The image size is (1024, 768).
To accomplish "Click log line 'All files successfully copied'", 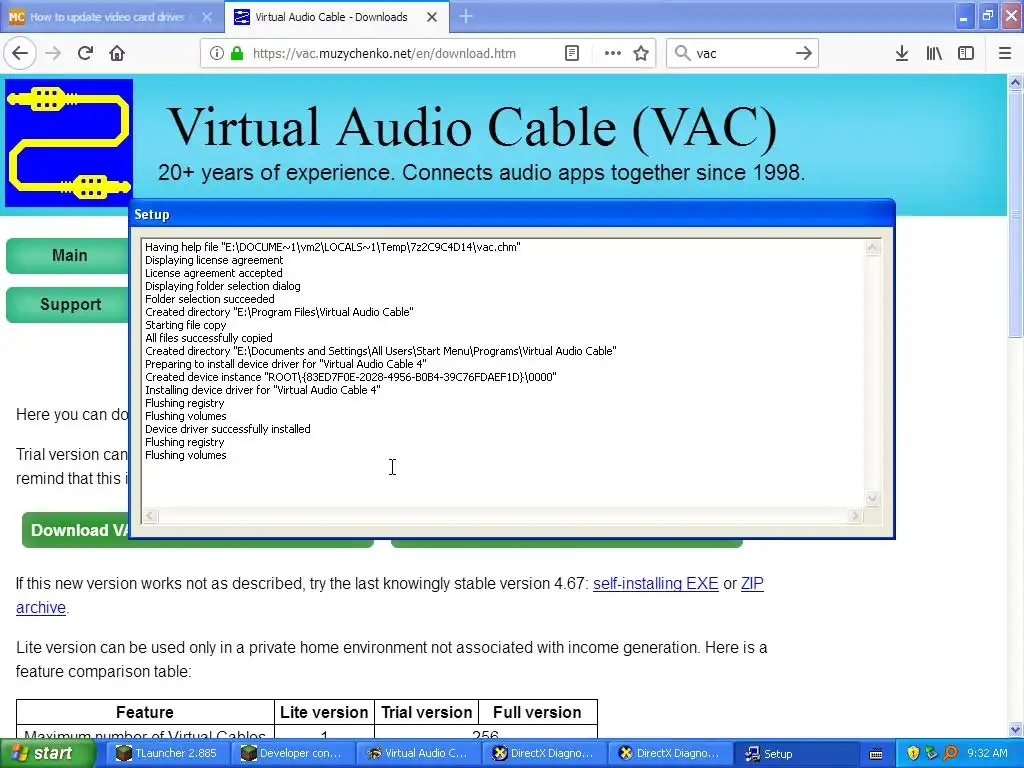I will coord(208,338).
